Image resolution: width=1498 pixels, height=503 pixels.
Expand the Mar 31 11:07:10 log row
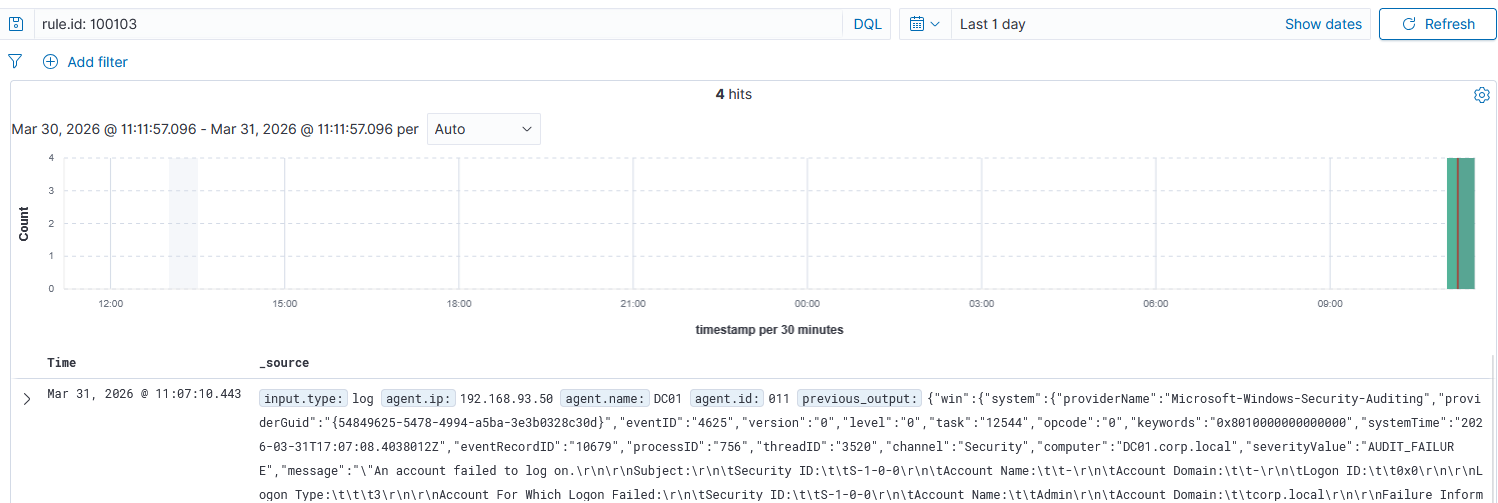click(x=27, y=399)
